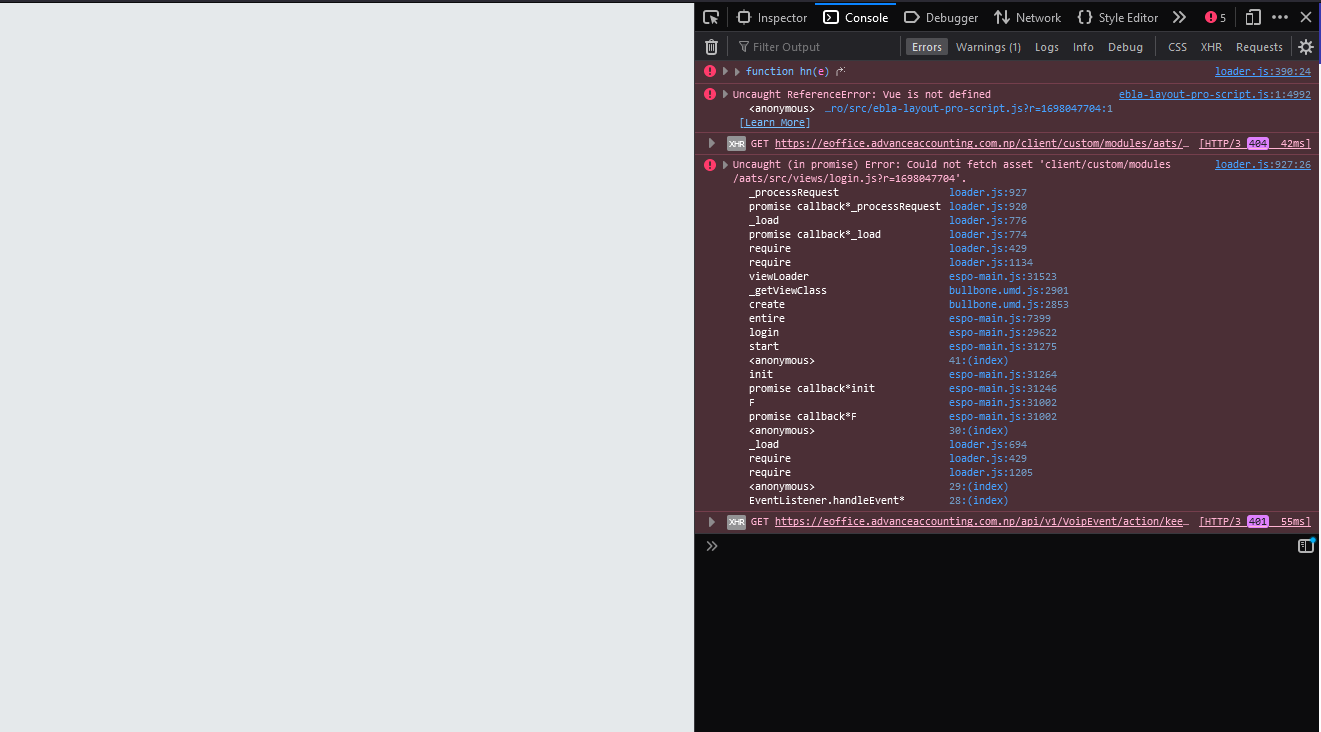Click the Filter Output input field
The width and height of the screenshot is (1321, 732).
coord(820,47)
